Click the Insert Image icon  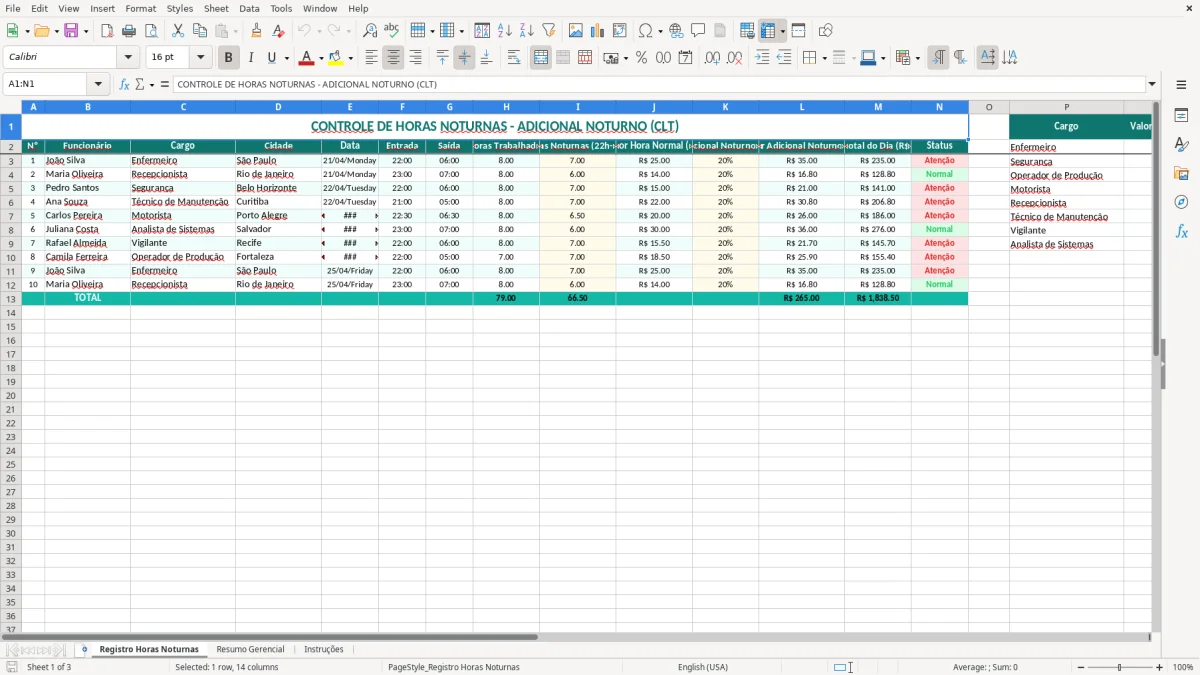pos(576,31)
